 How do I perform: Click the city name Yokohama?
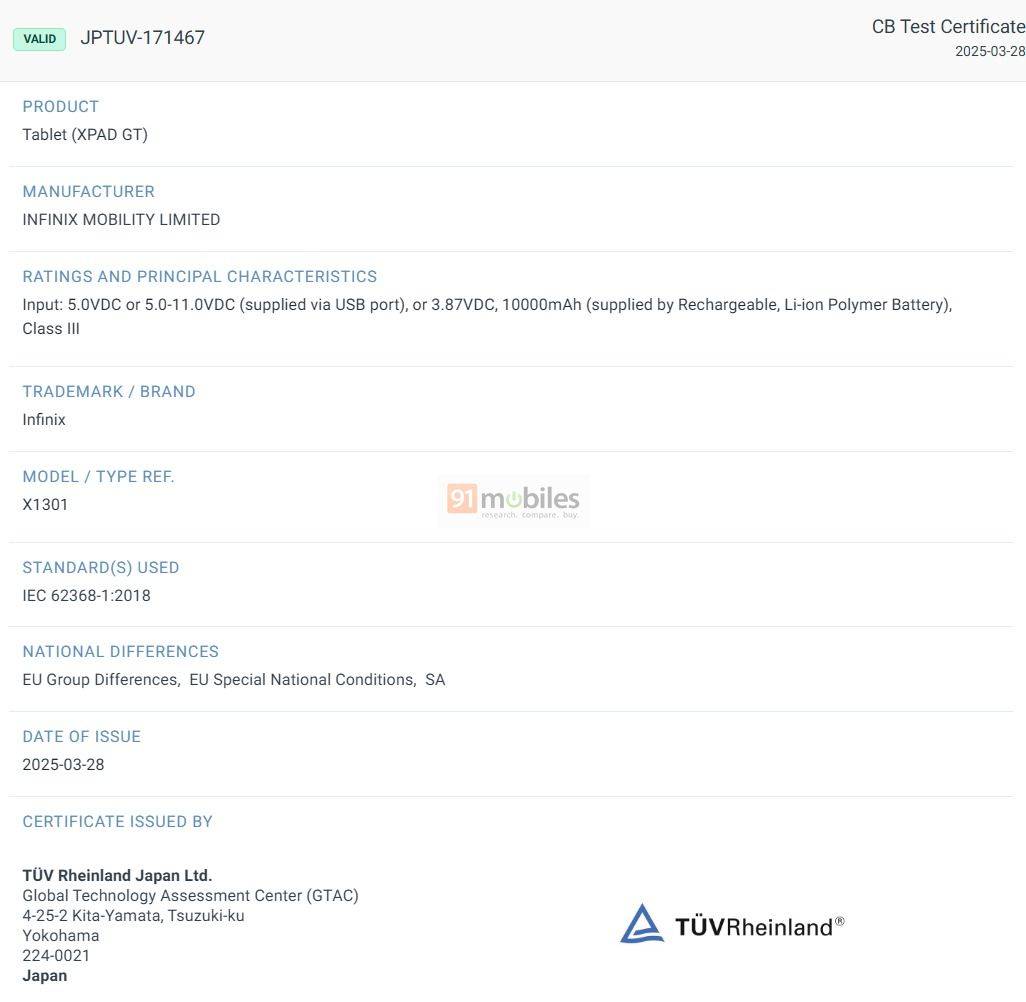coord(61,936)
